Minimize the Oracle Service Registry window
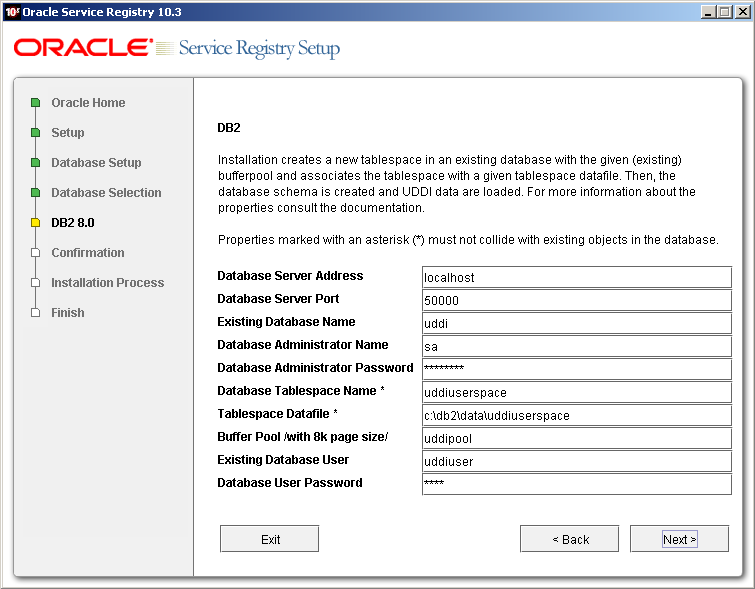 tap(708, 12)
